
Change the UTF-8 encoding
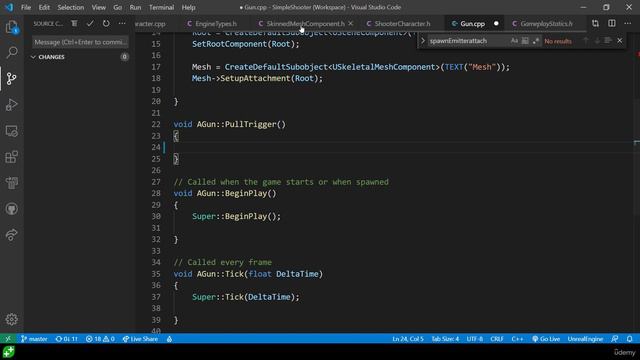tap(475, 339)
